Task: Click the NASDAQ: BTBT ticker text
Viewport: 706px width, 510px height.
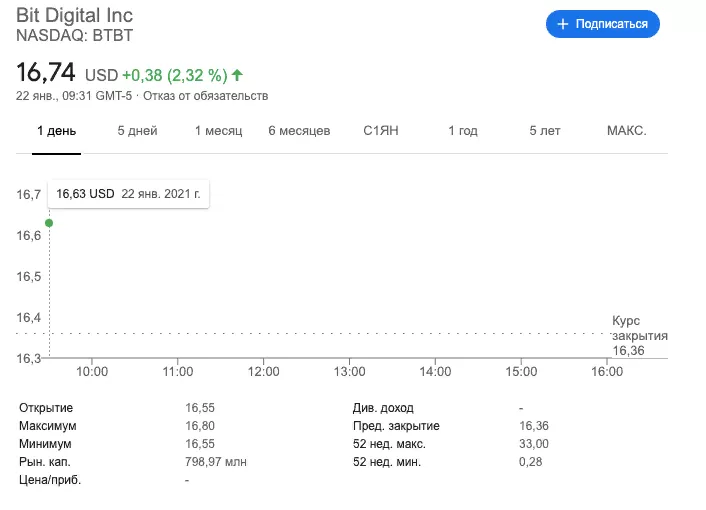Action: pyautogui.click(x=74, y=36)
